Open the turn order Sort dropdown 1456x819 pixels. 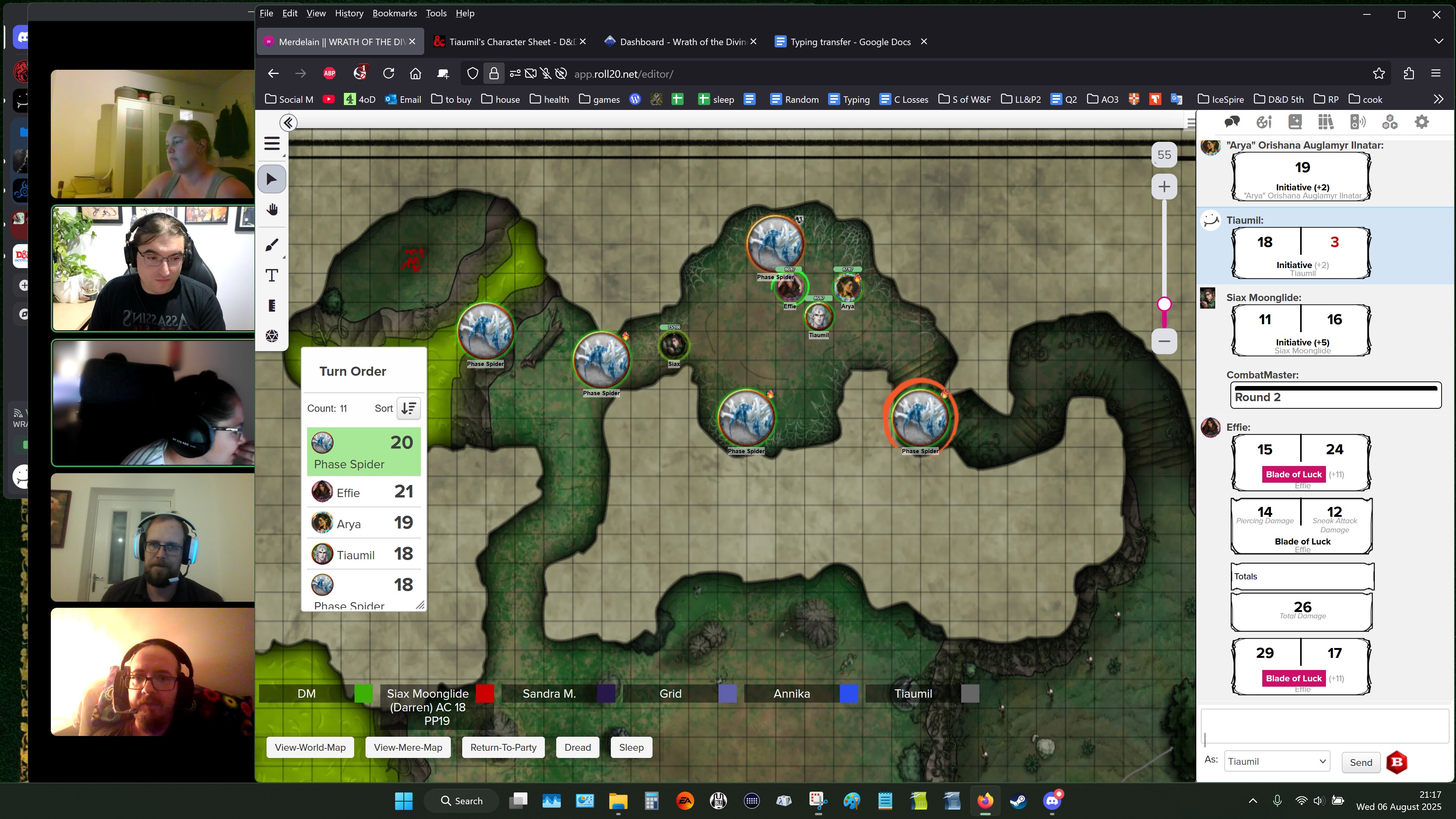click(408, 408)
